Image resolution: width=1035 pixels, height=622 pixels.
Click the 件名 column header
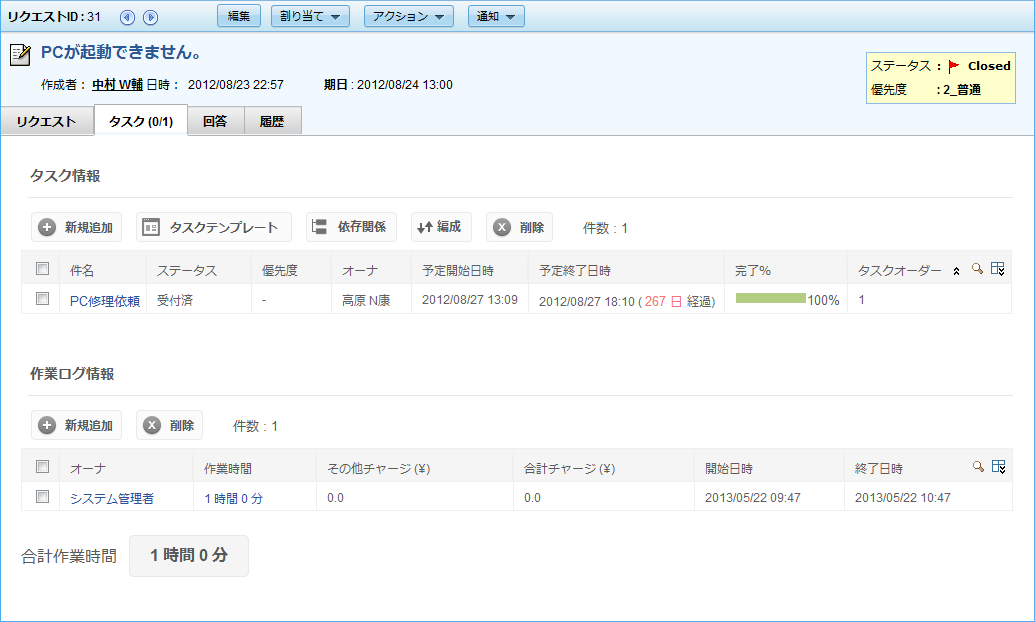(82, 271)
